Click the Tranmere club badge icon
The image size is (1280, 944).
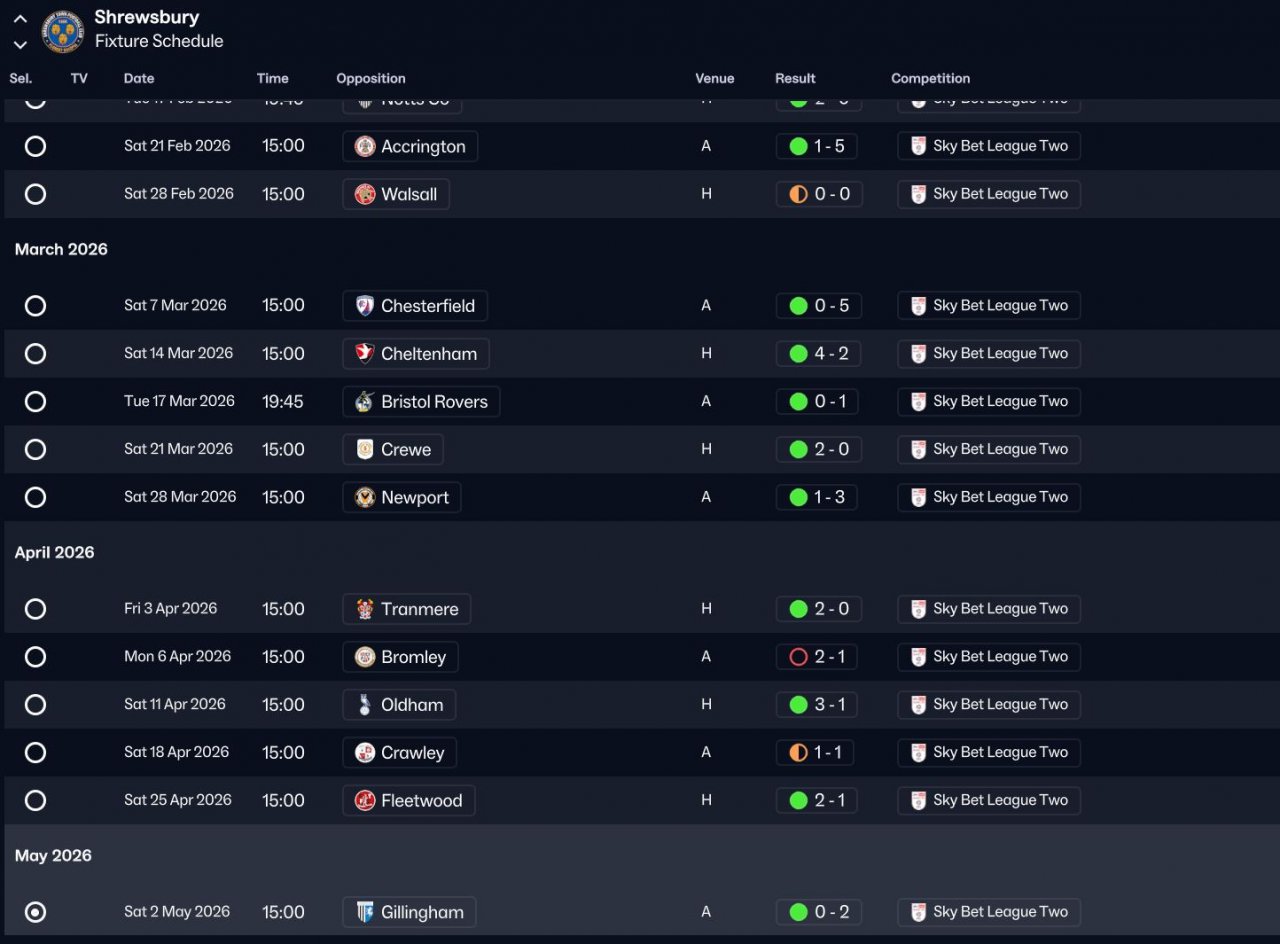click(365, 609)
